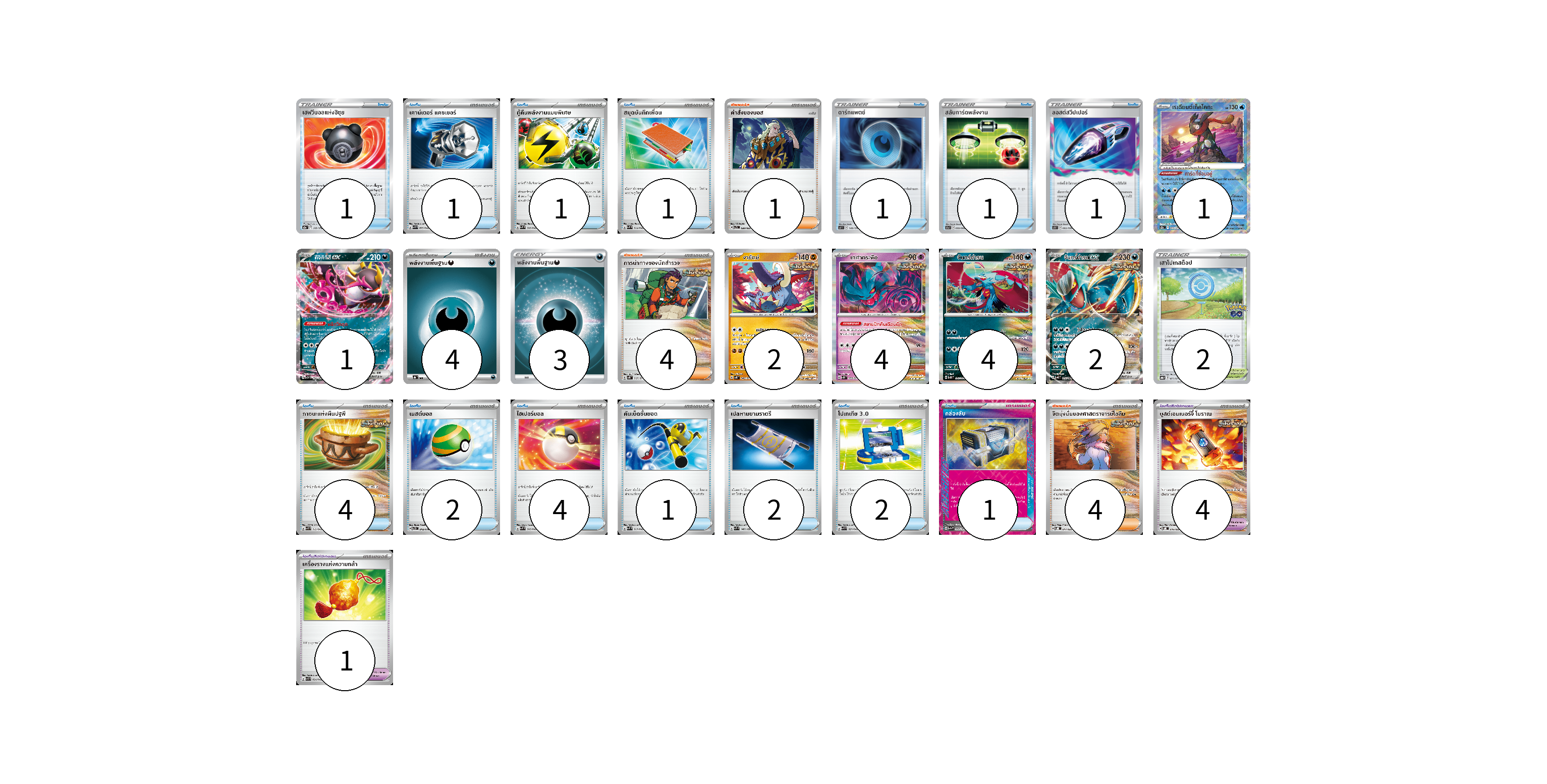Click the Pal Pad orange notebook card
This screenshot has width=1547, height=784.
point(666,165)
